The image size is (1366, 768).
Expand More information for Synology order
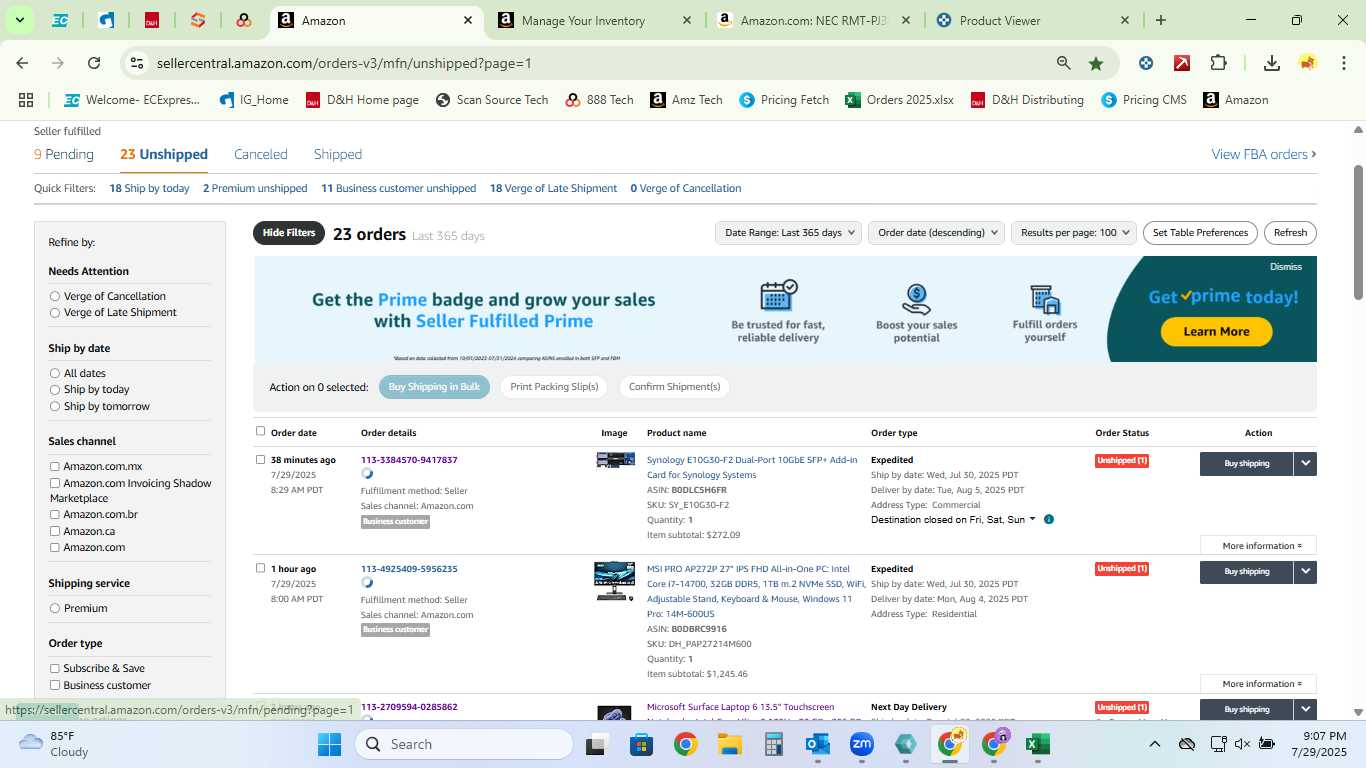(1258, 546)
